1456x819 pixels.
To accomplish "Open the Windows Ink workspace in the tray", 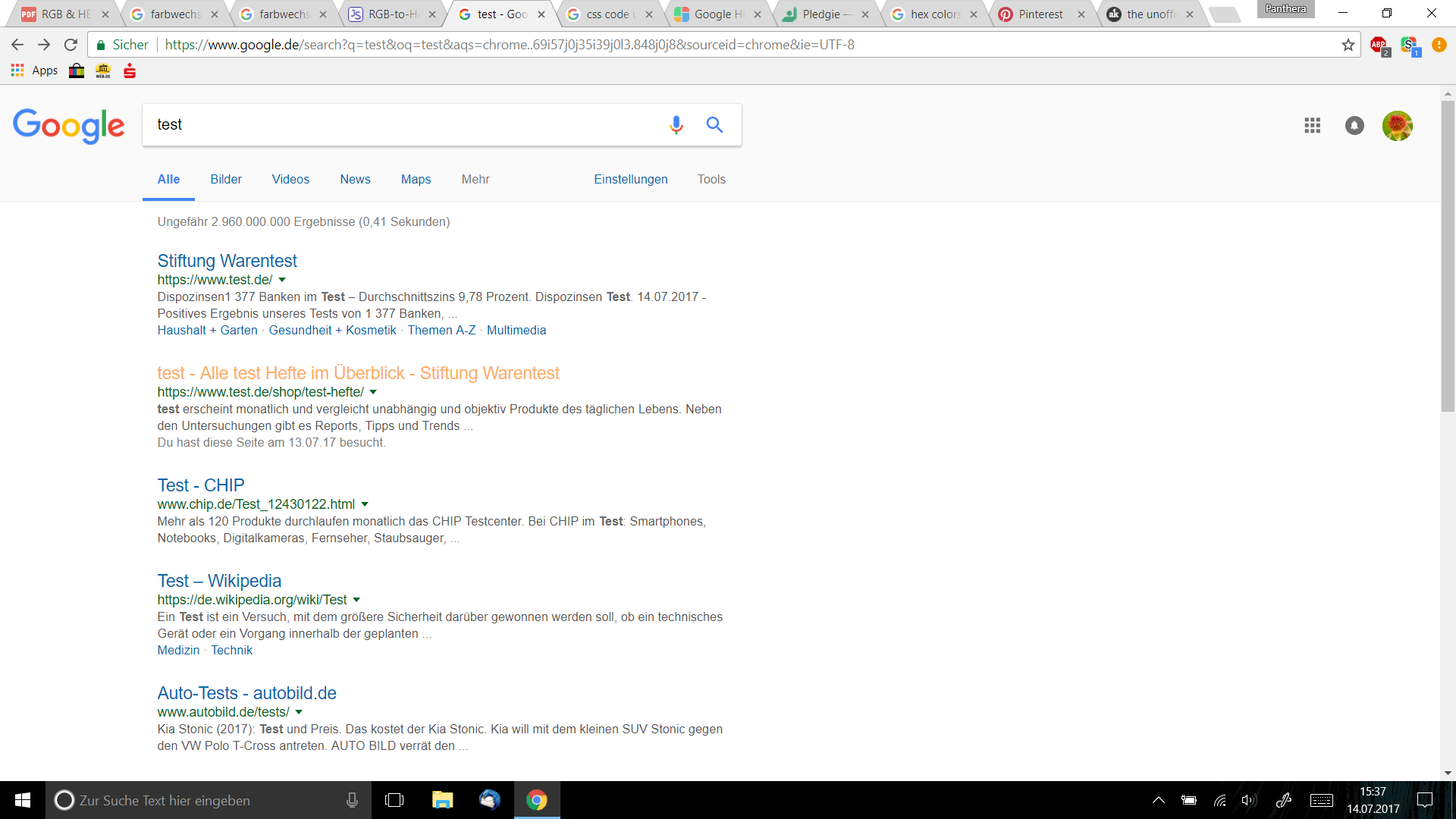I will click(x=1285, y=800).
